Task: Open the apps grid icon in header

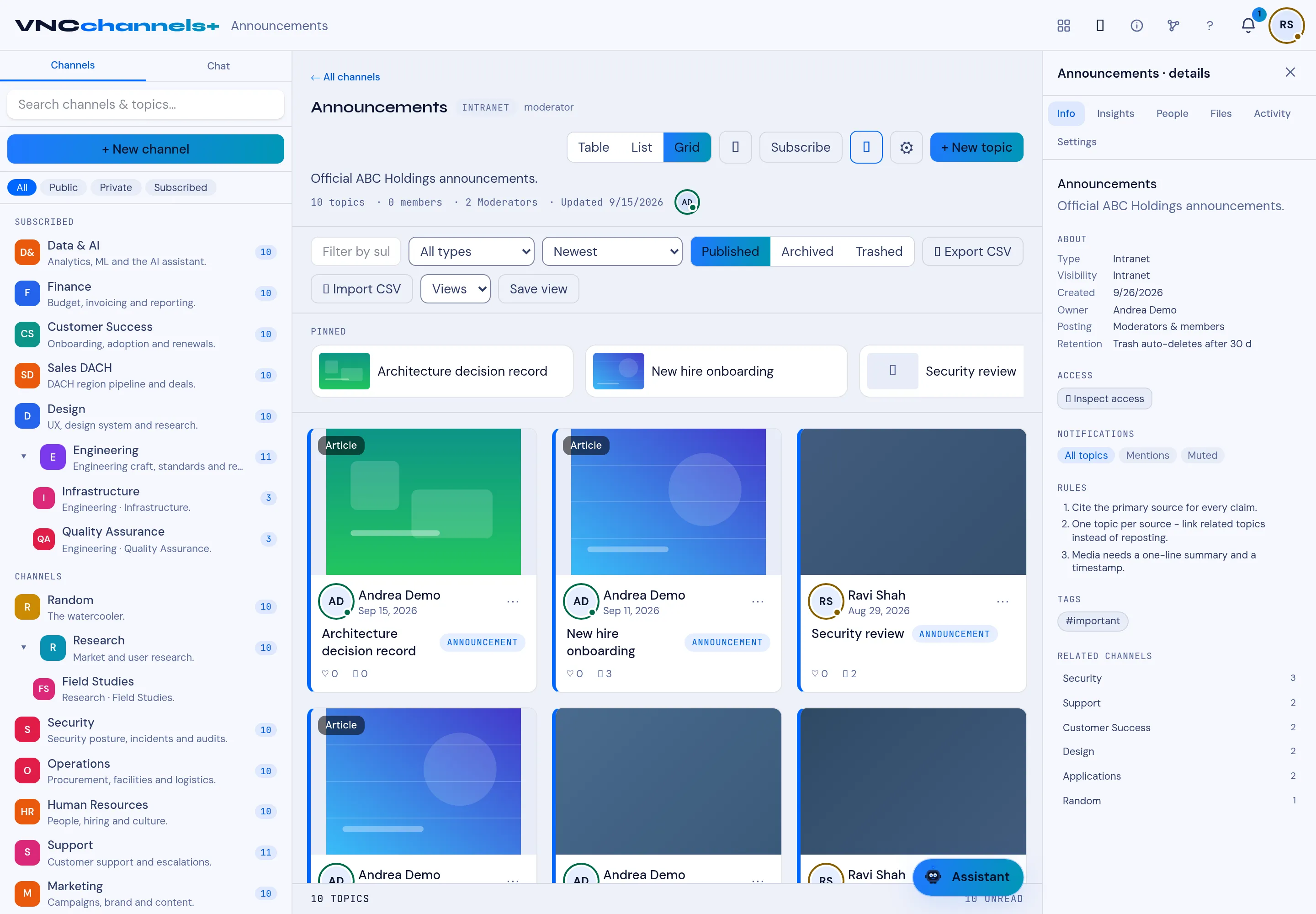Action: (1063, 26)
